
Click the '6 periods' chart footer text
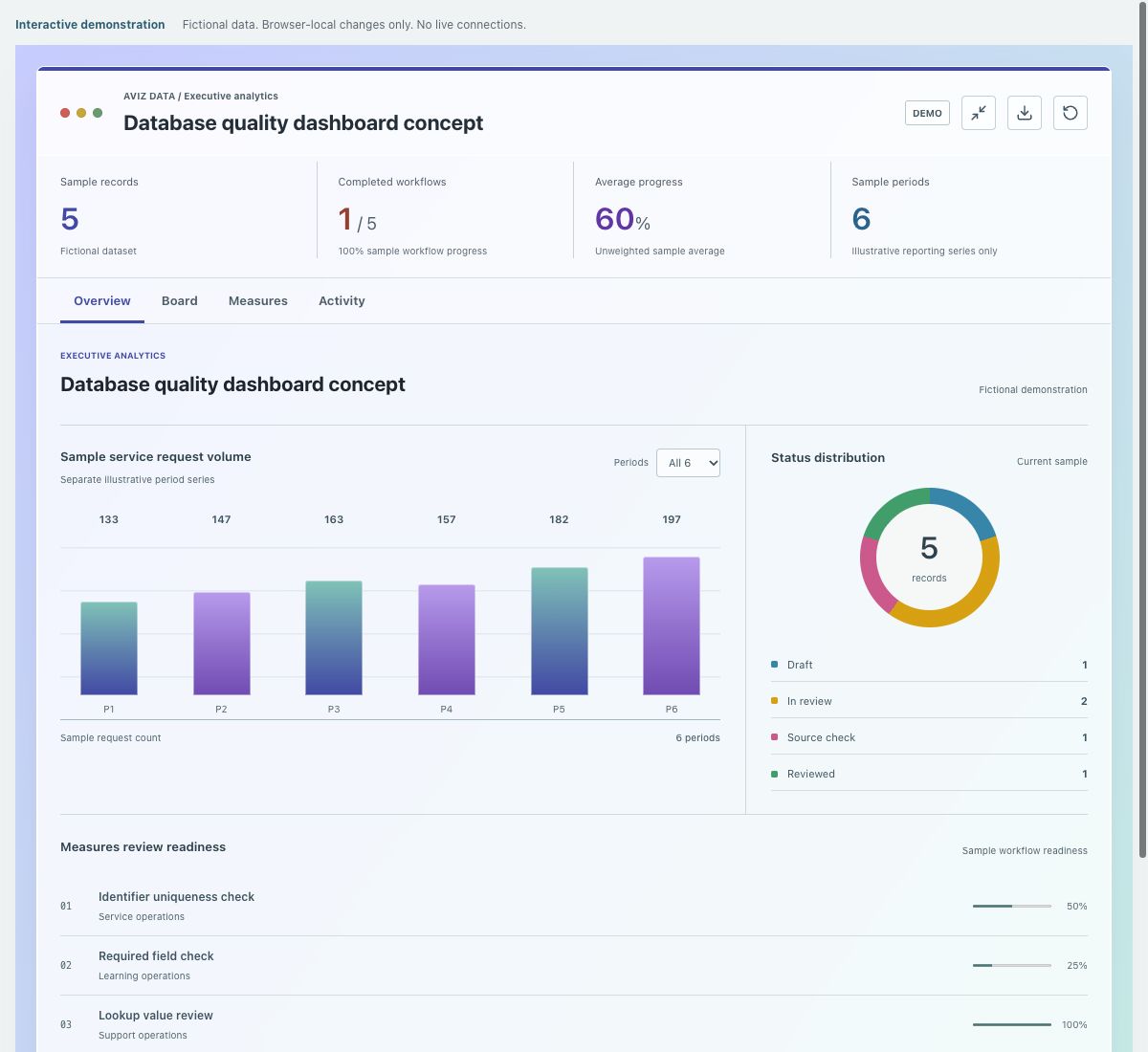(x=697, y=737)
